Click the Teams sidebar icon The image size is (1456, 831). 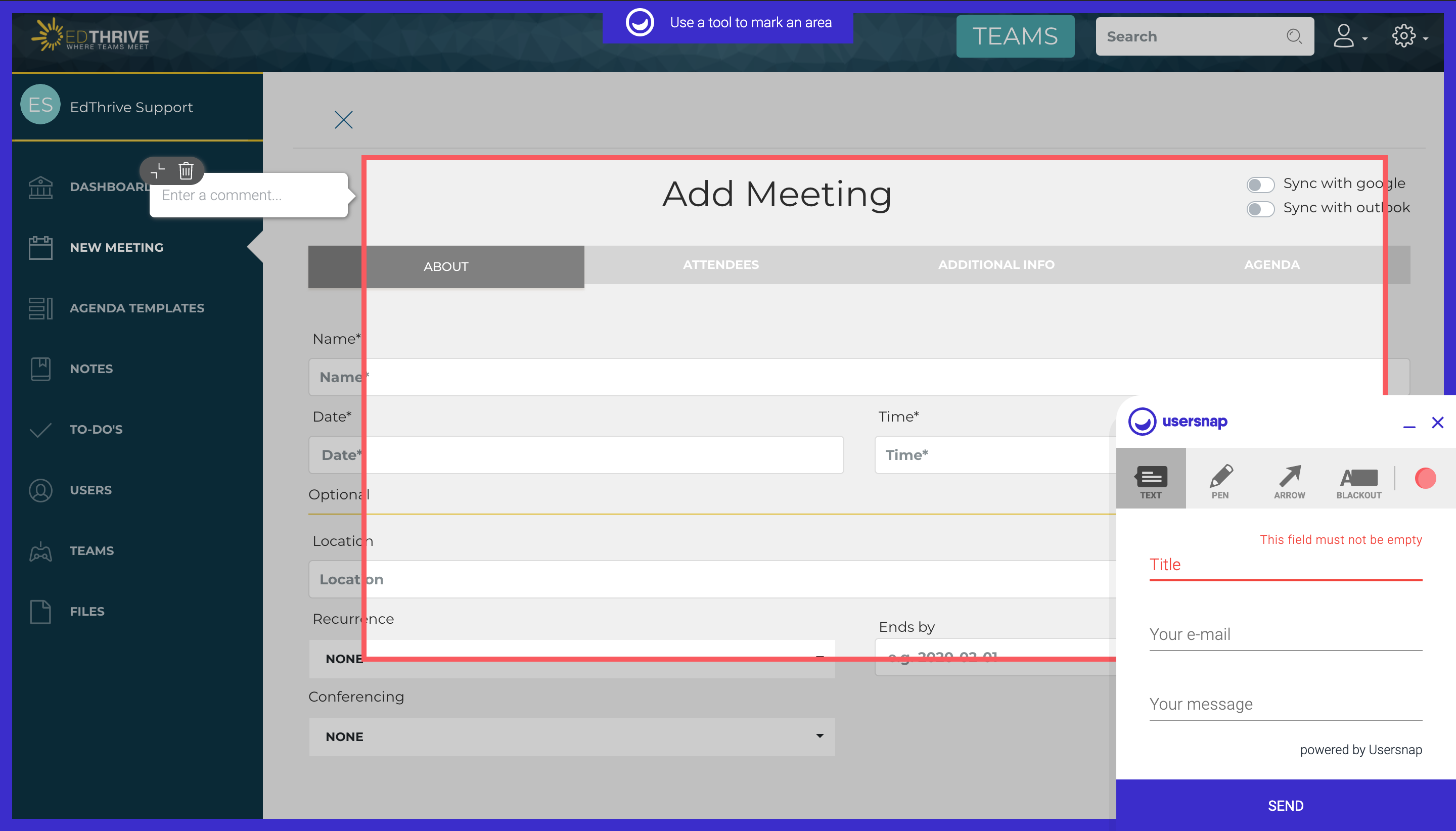point(40,551)
